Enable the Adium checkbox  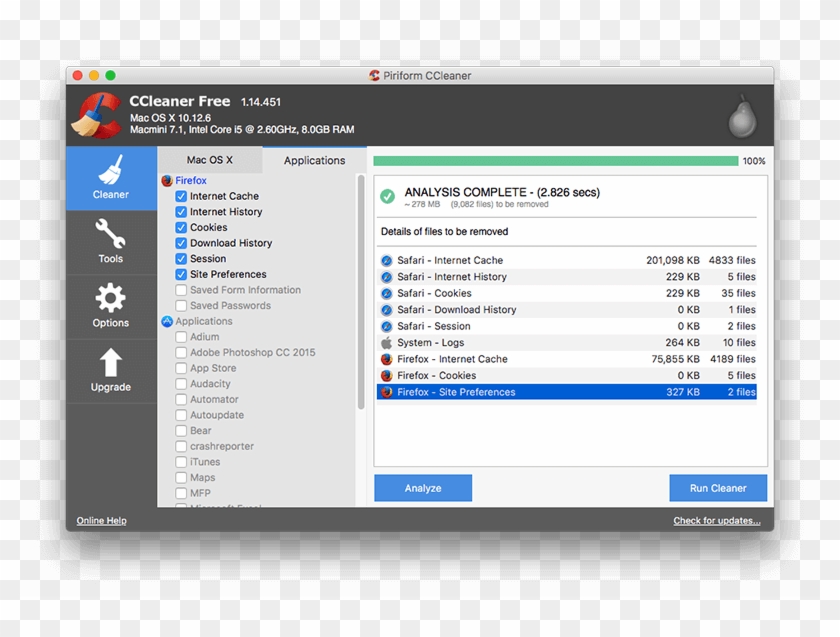(181, 337)
